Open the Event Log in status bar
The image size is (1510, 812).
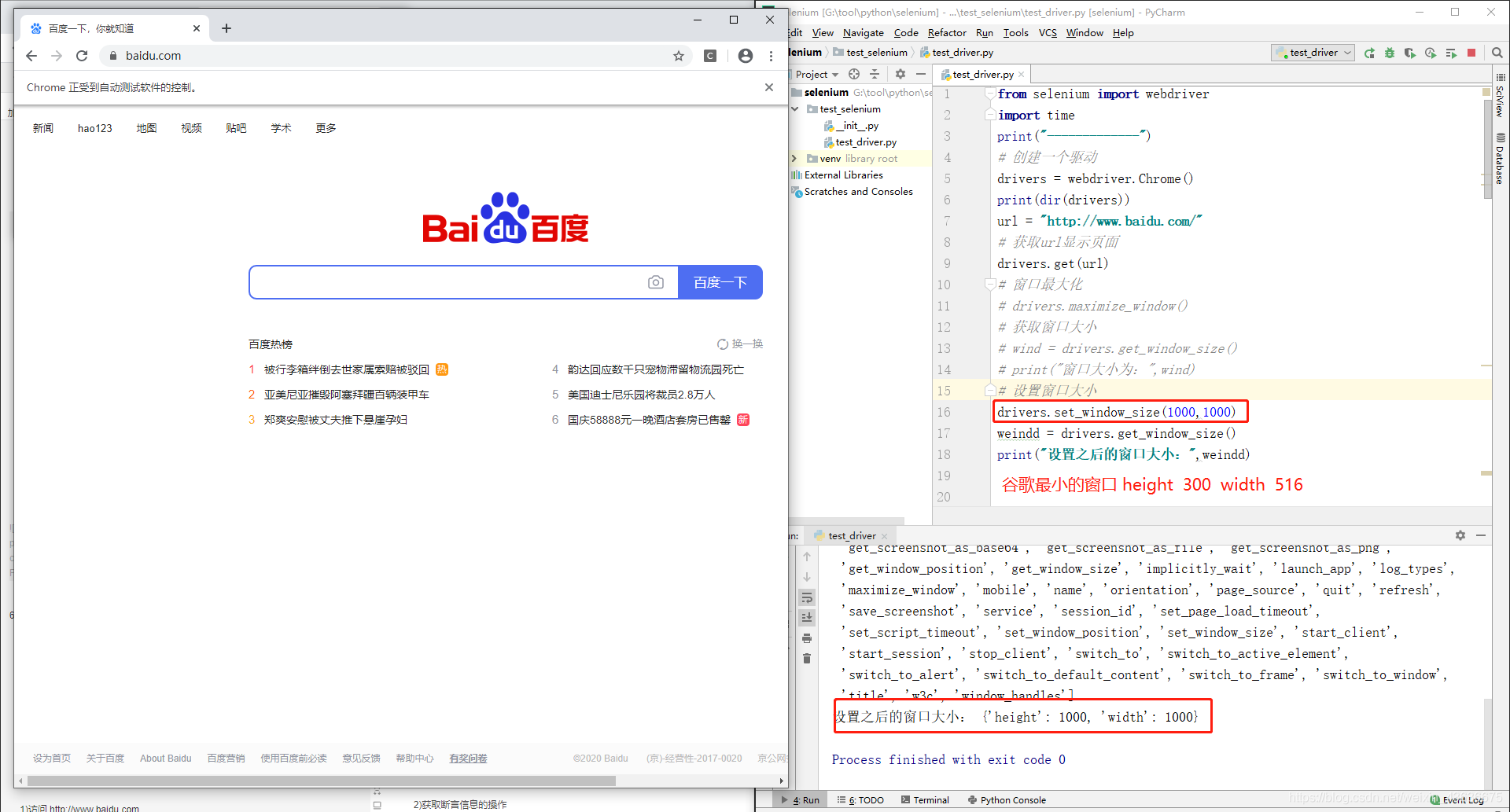pyautogui.click(x=1457, y=800)
